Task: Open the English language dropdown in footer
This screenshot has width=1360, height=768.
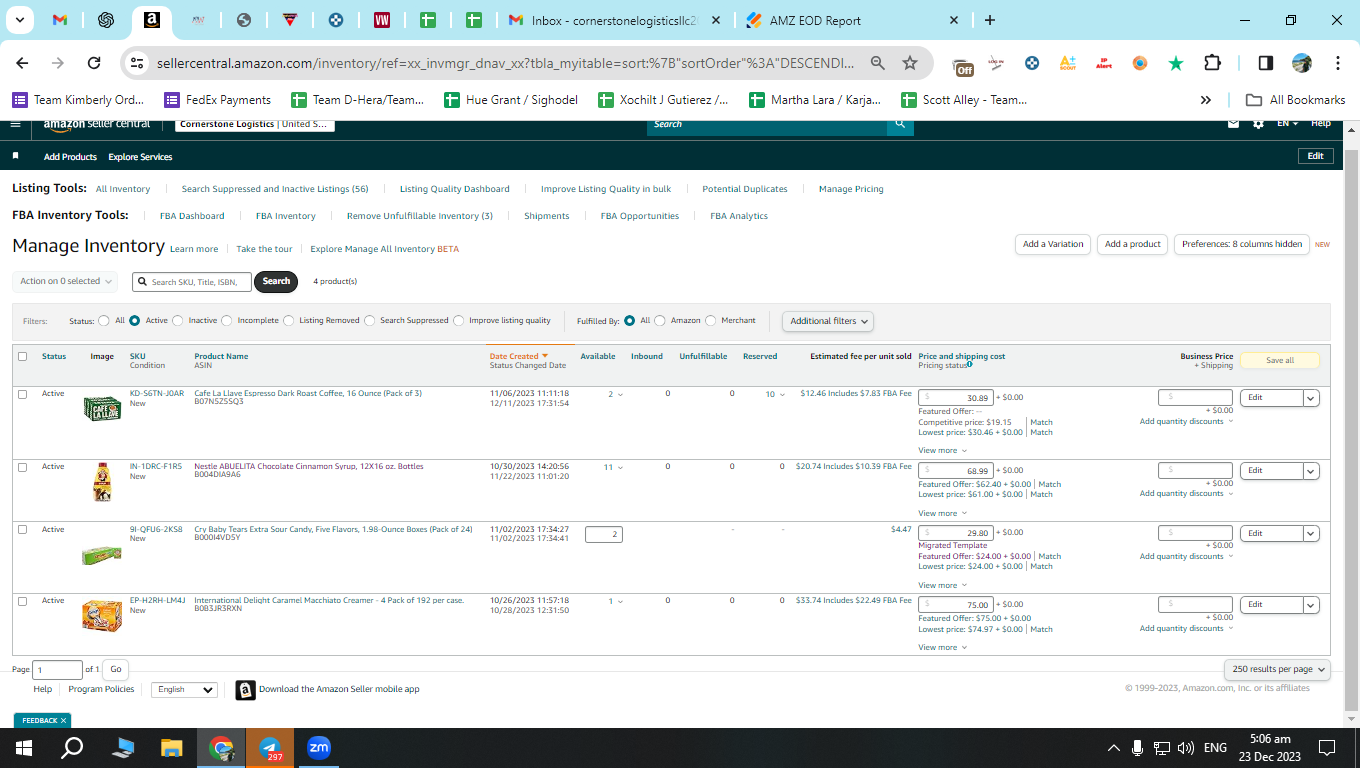Action: (184, 690)
